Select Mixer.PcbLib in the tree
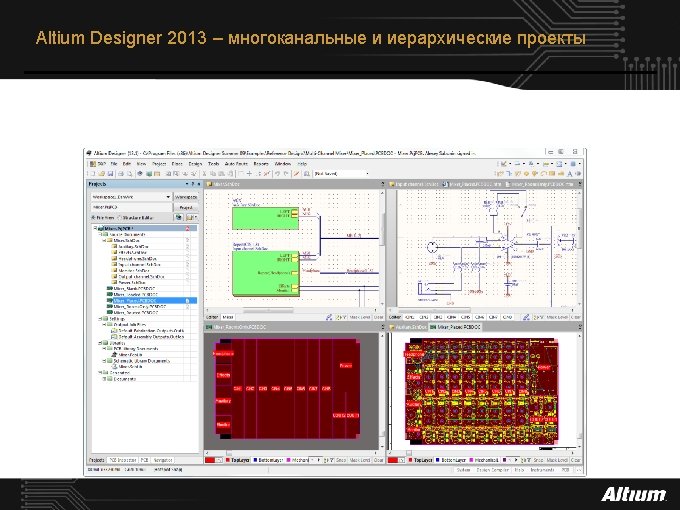This screenshot has width=680, height=510. [x=131, y=355]
